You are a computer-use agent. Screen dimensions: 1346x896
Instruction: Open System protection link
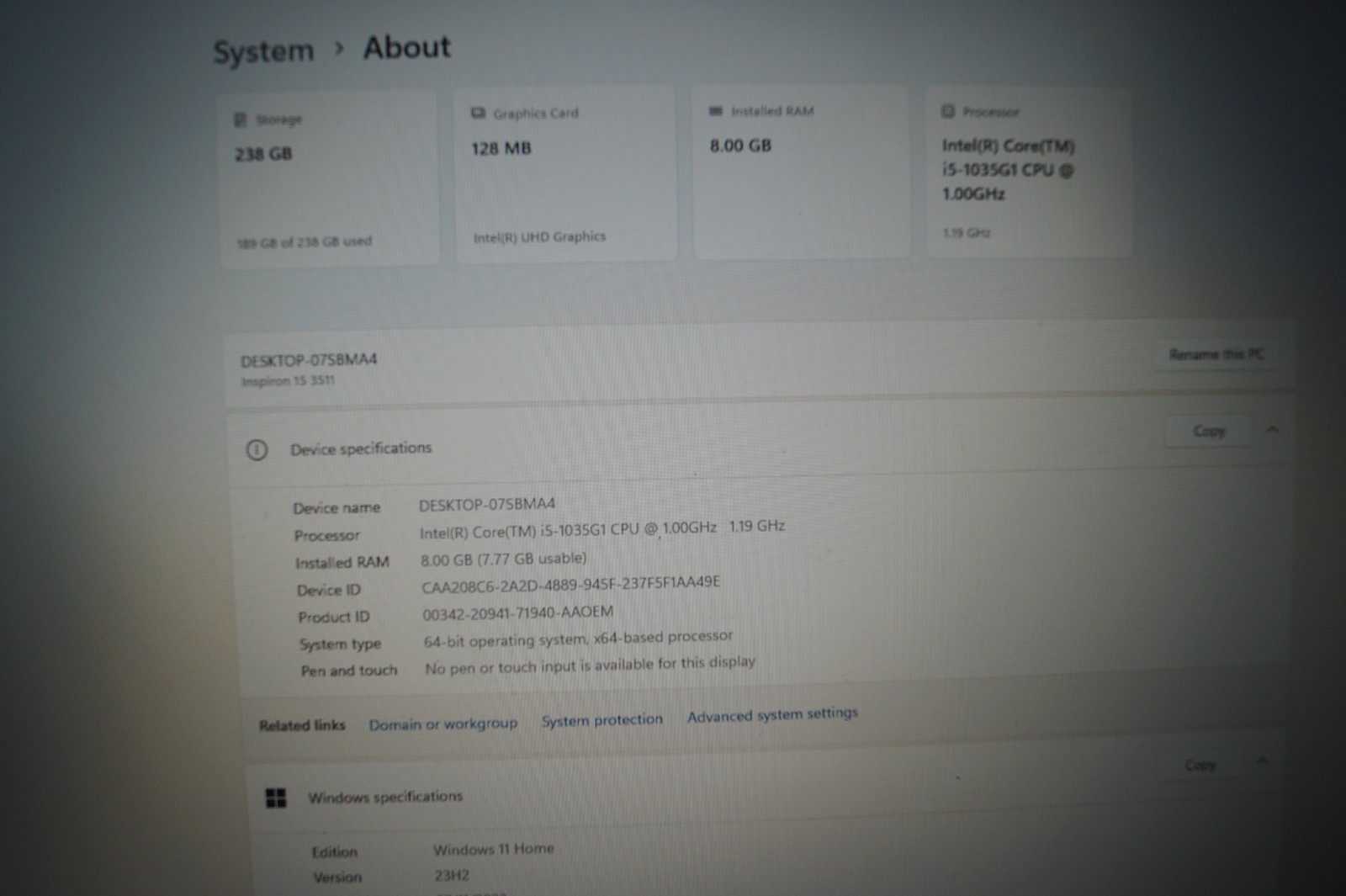pyautogui.click(x=601, y=720)
